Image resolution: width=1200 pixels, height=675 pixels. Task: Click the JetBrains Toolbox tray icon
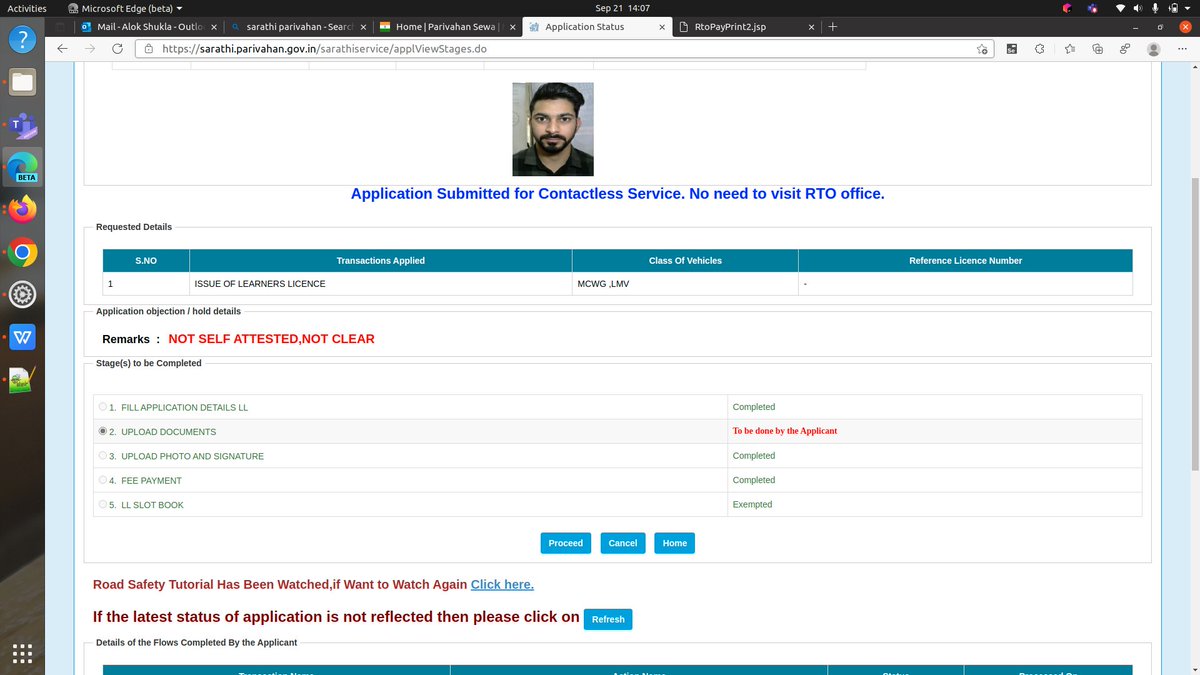click(x=1067, y=8)
